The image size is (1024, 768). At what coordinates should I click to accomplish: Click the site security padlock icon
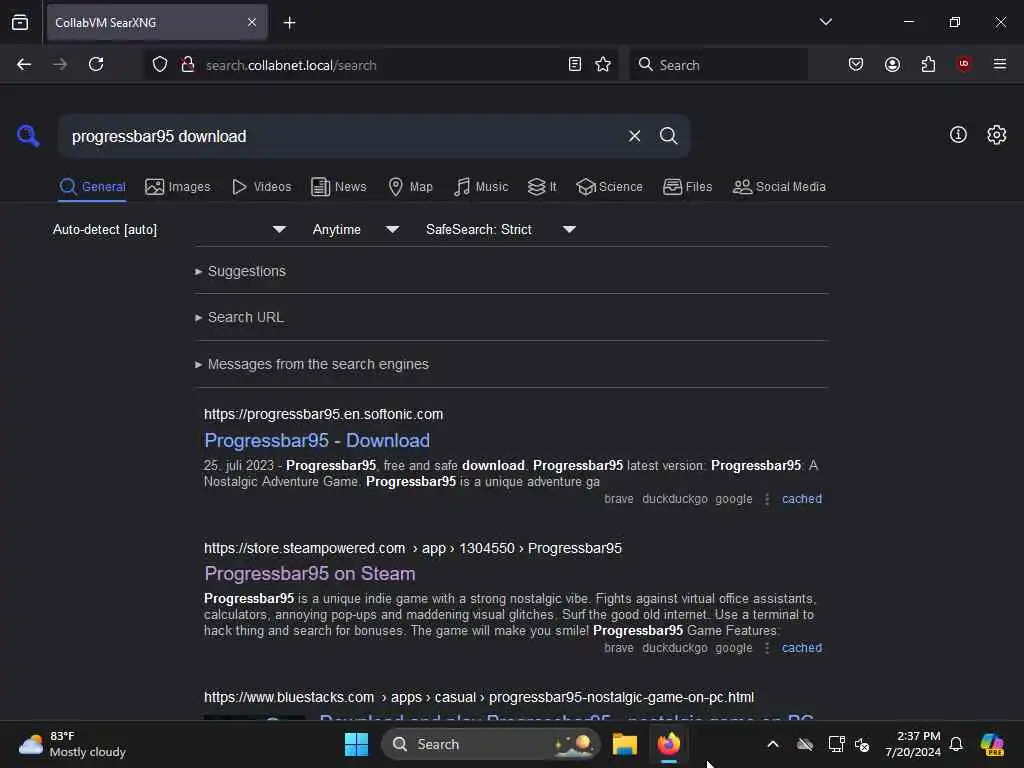[188, 64]
